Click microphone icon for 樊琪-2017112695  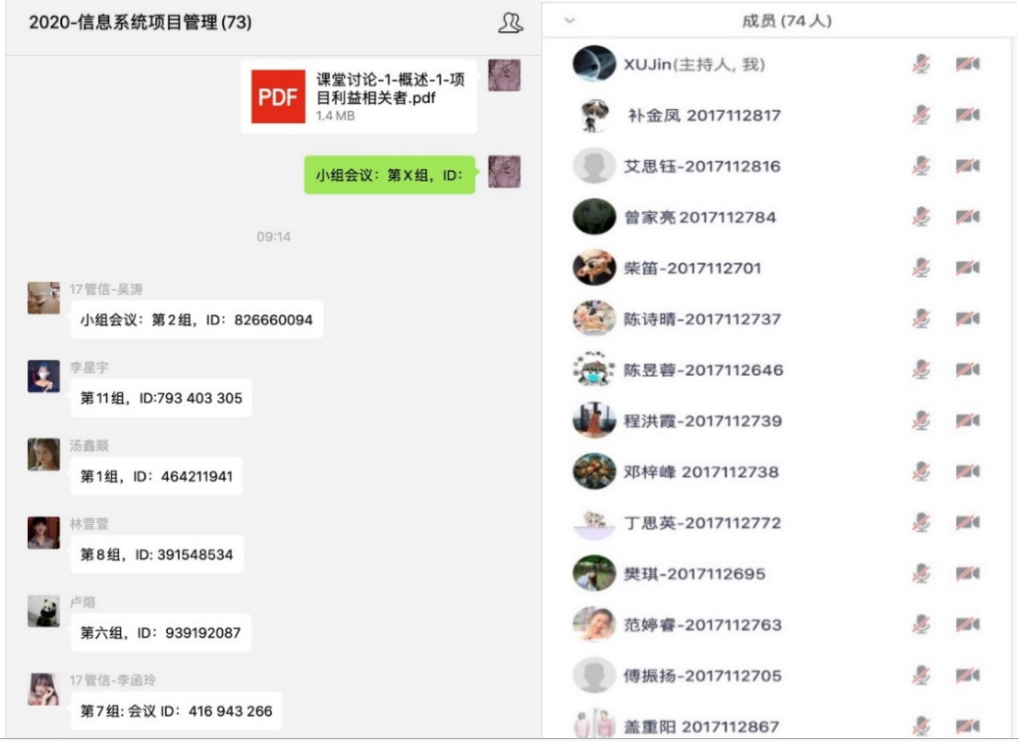(x=921, y=573)
